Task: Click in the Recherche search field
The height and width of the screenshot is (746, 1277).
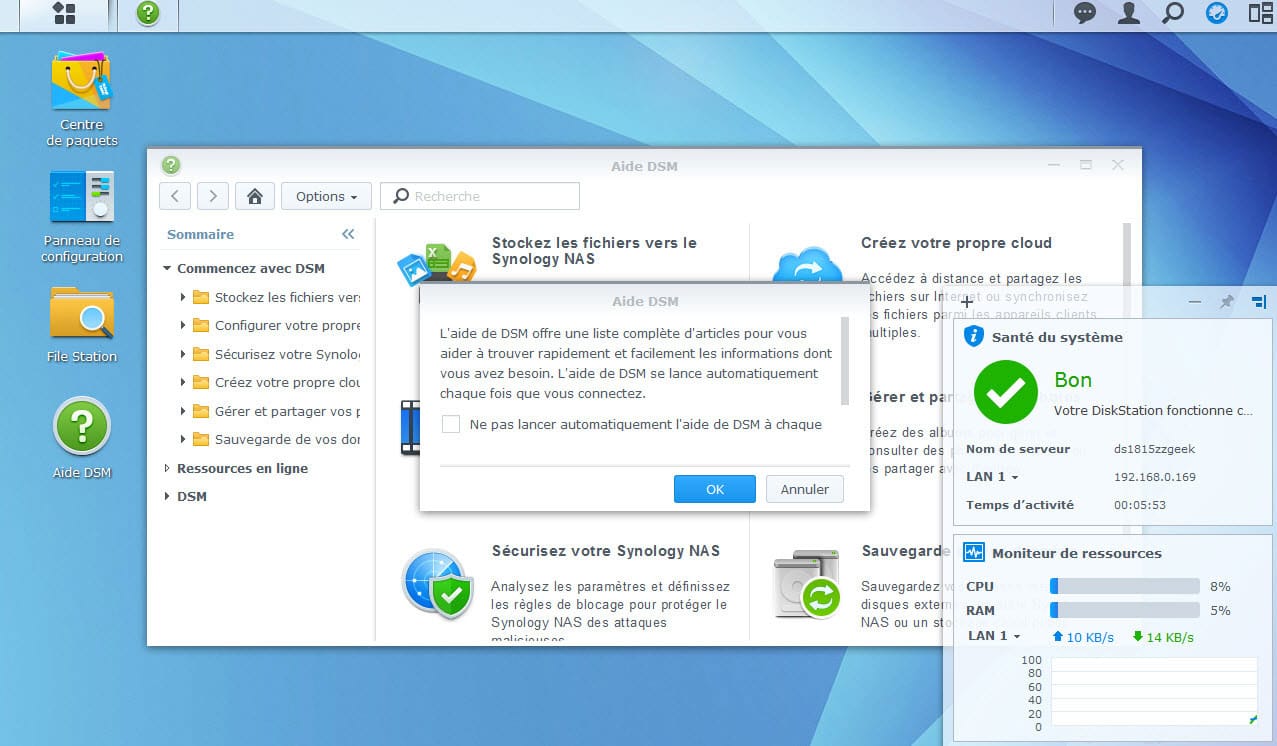Action: tap(480, 196)
